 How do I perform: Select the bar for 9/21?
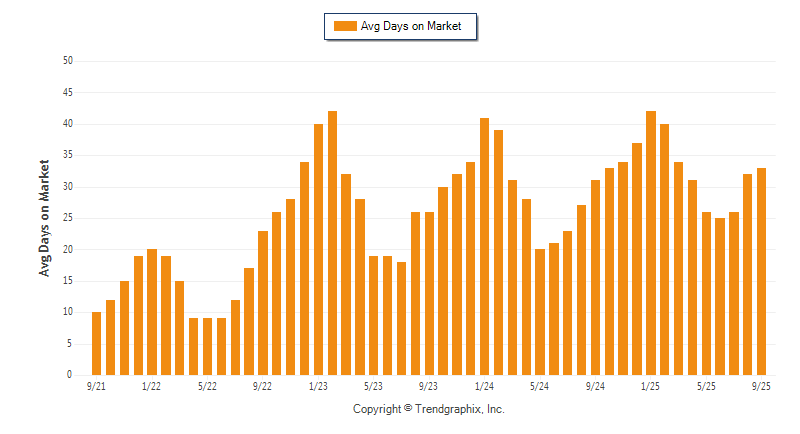pyautogui.click(x=97, y=343)
